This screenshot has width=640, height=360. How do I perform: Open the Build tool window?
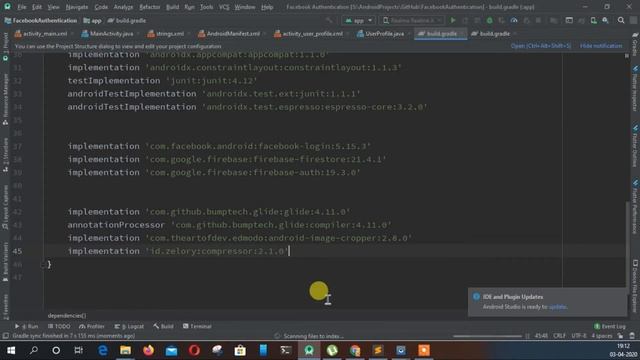[x=163, y=326]
